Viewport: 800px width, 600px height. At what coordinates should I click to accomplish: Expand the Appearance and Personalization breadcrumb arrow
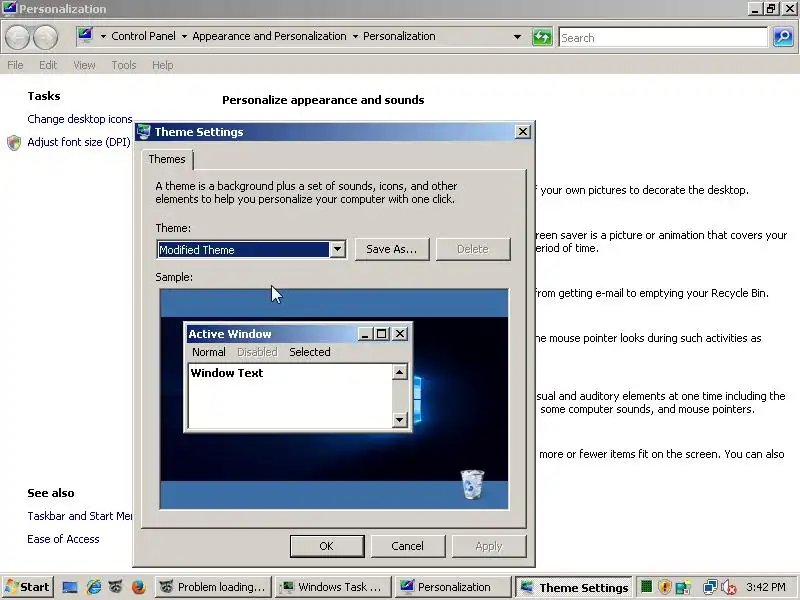184,36
